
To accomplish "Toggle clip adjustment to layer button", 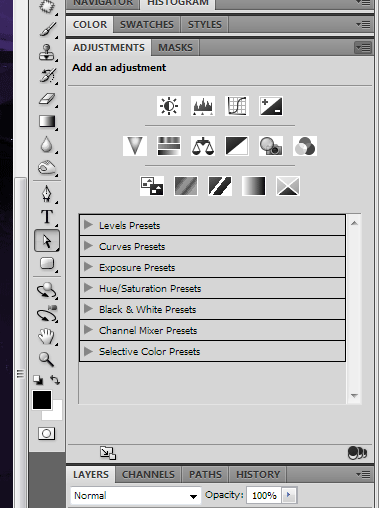I will tap(357, 453).
